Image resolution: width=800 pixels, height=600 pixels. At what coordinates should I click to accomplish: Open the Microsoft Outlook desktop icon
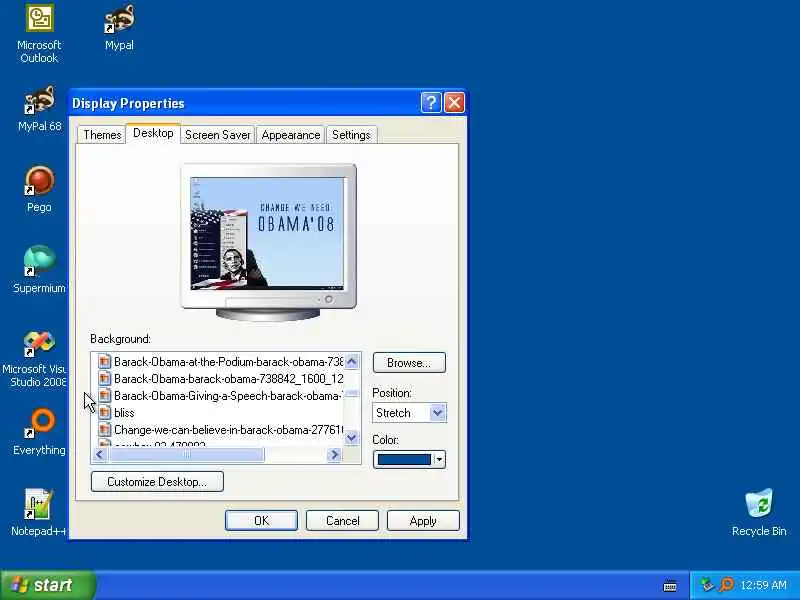point(39,33)
